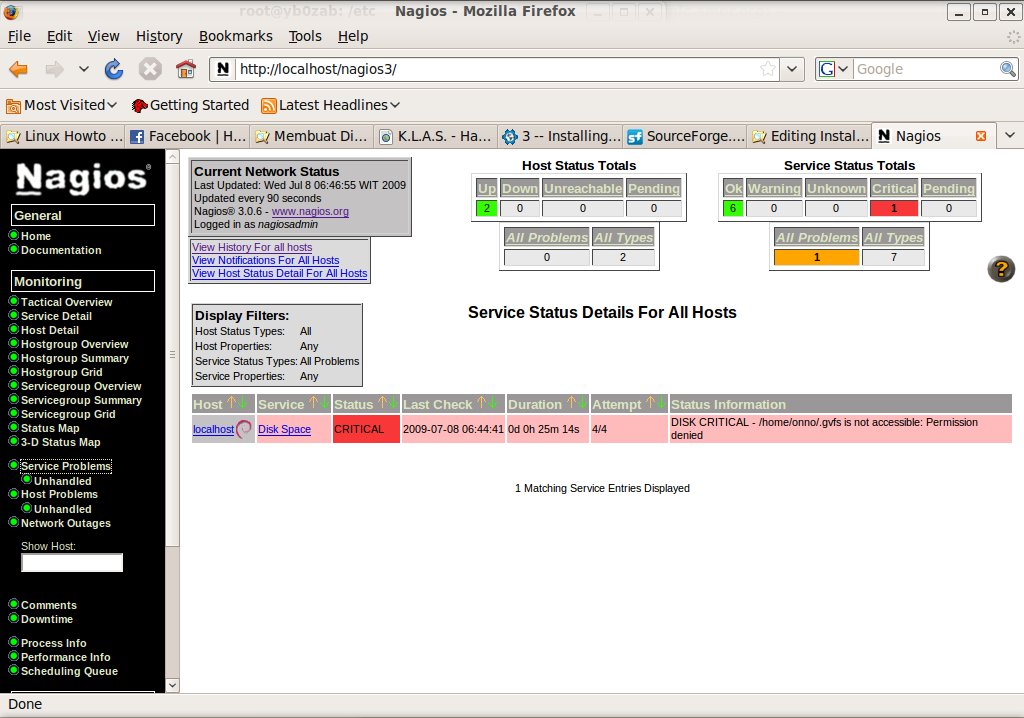This screenshot has width=1024, height=718.
Task: Click the yellow help question mark icon
Action: coord(1001,269)
